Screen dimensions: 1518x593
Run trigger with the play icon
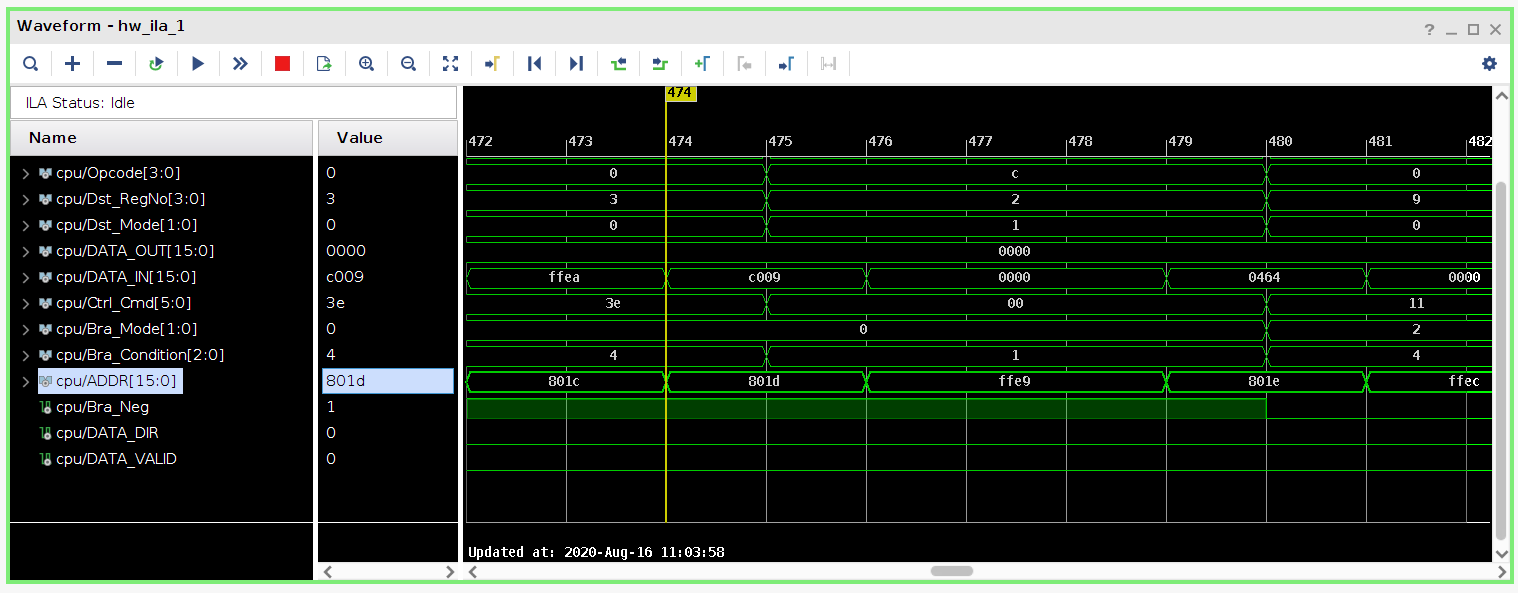click(198, 64)
